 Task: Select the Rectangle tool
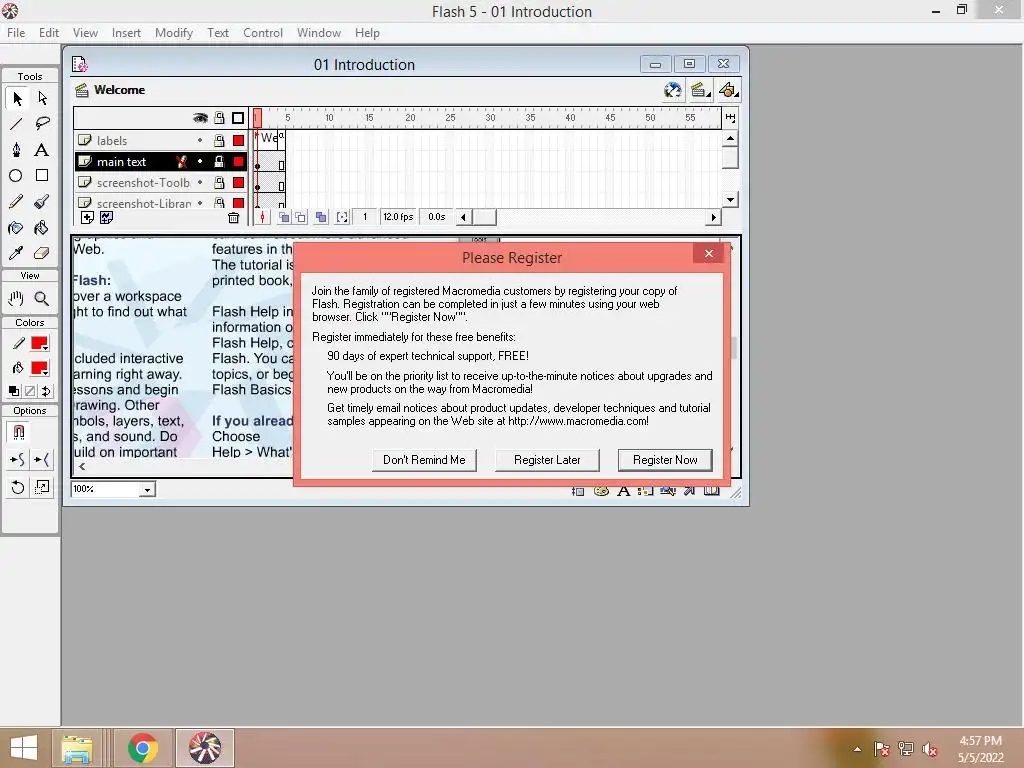tap(42, 176)
